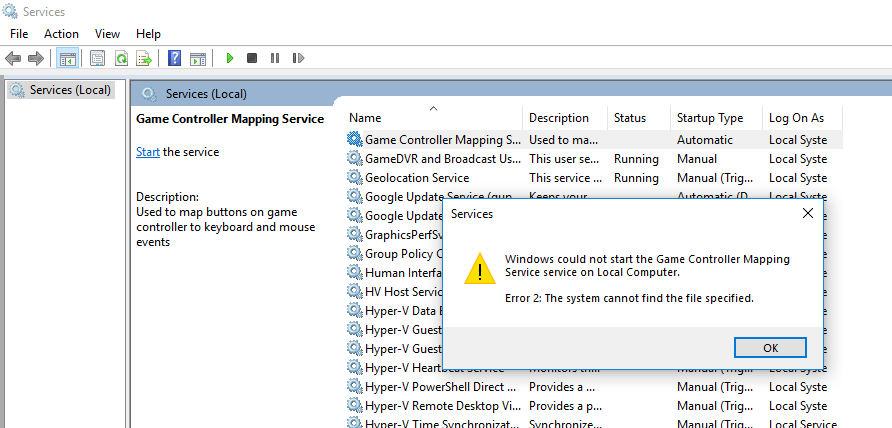This screenshot has width=892, height=428.
Task: Toggle Show/Hide Console Tree button
Action: 68,59
